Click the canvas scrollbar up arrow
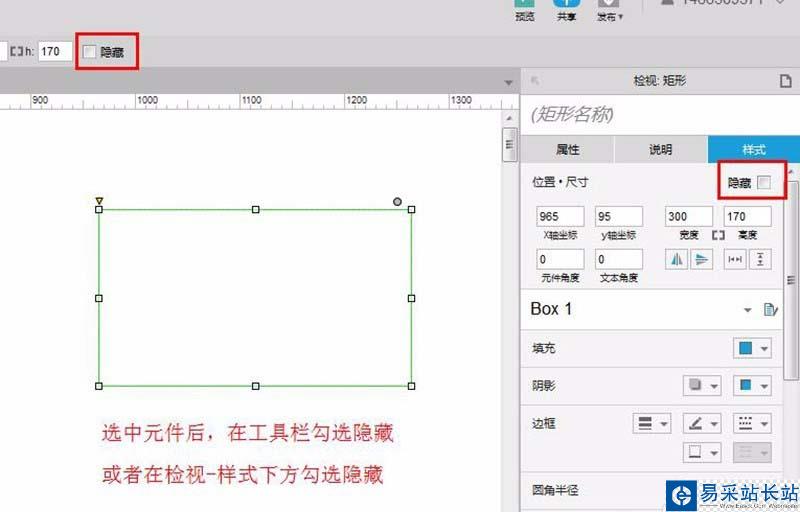Viewport: 800px width, 512px height. click(x=509, y=118)
